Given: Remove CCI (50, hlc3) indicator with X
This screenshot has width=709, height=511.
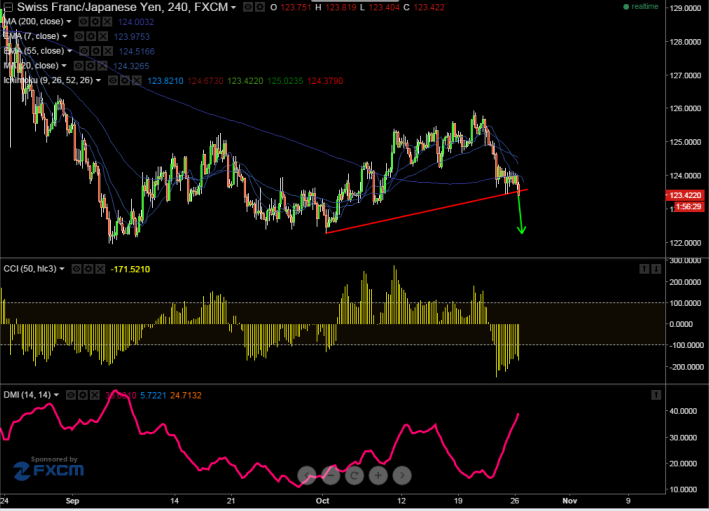Looking at the screenshot, I should click(100, 269).
